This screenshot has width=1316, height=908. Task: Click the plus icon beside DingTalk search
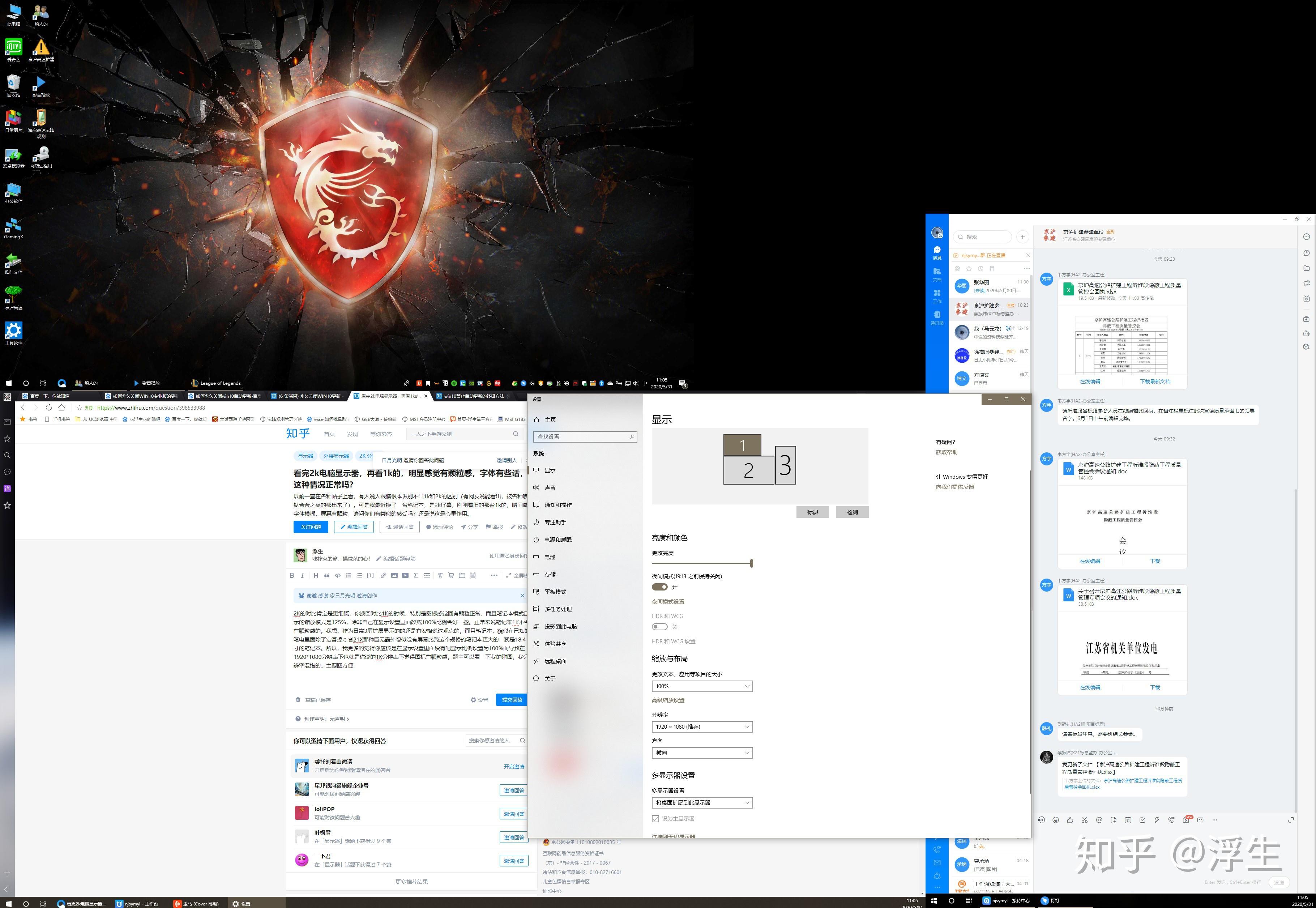pos(1022,236)
